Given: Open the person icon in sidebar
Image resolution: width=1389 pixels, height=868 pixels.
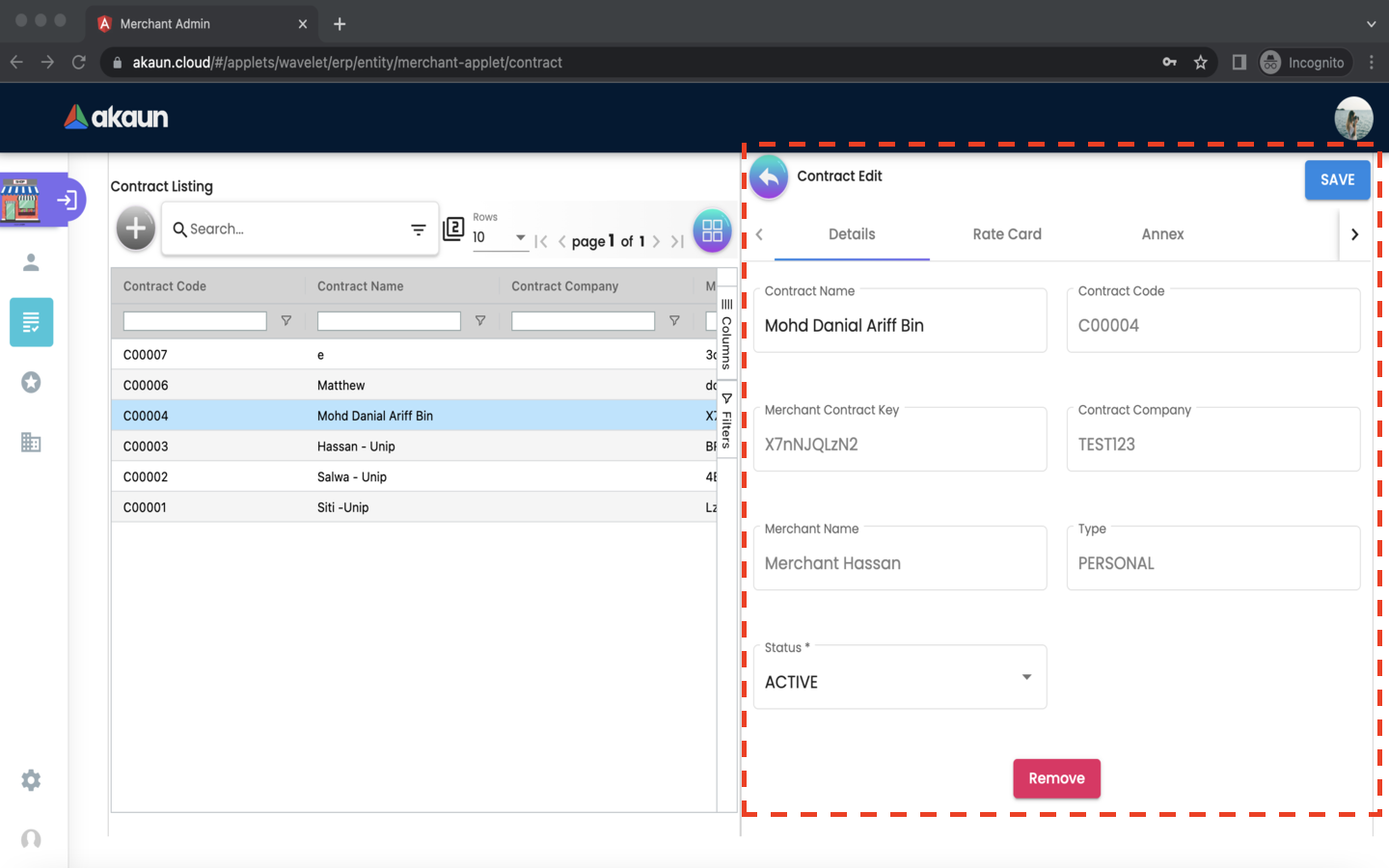Looking at the screenshot, I should [x=31, y=262].
